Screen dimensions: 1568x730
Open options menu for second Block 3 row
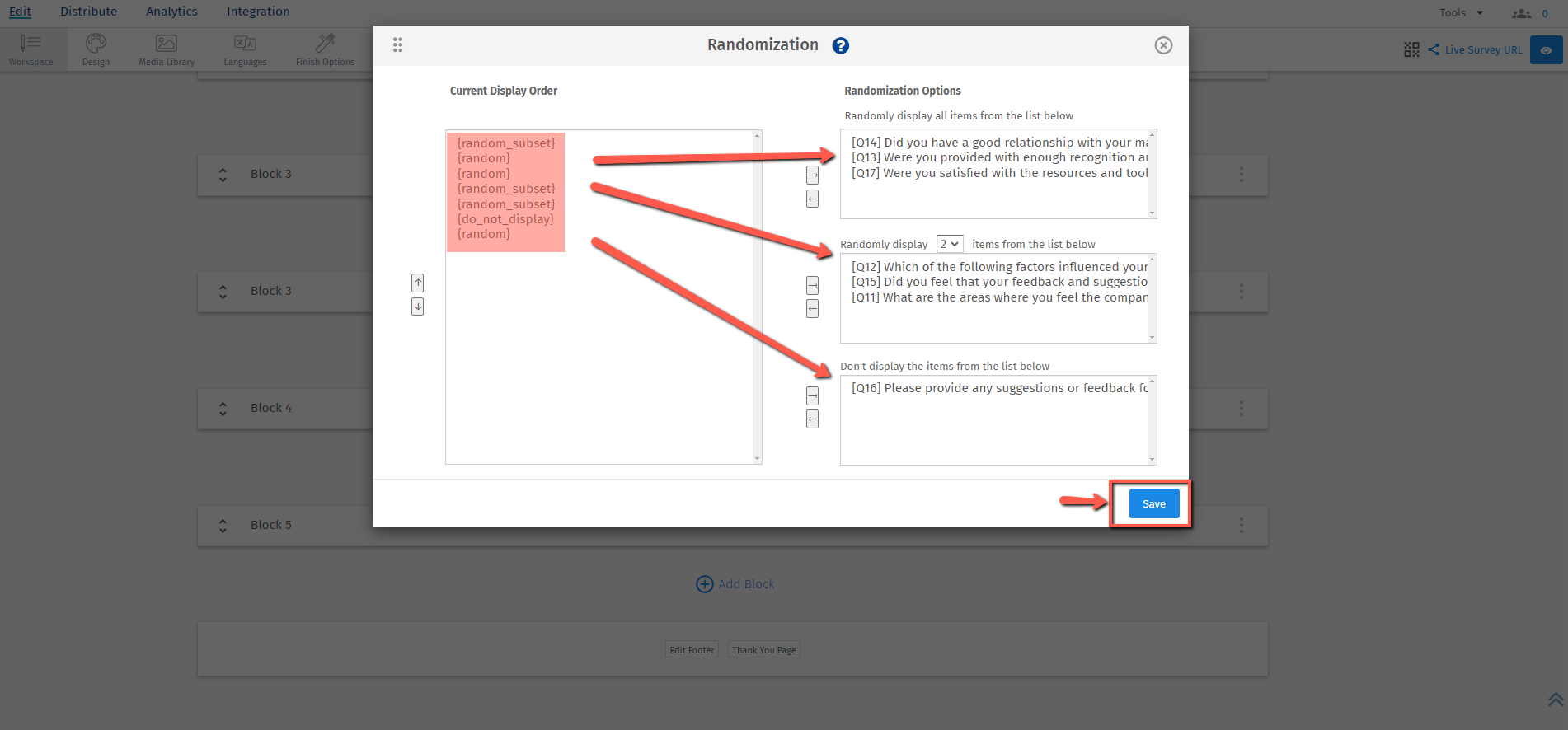tap(1242, 292)
